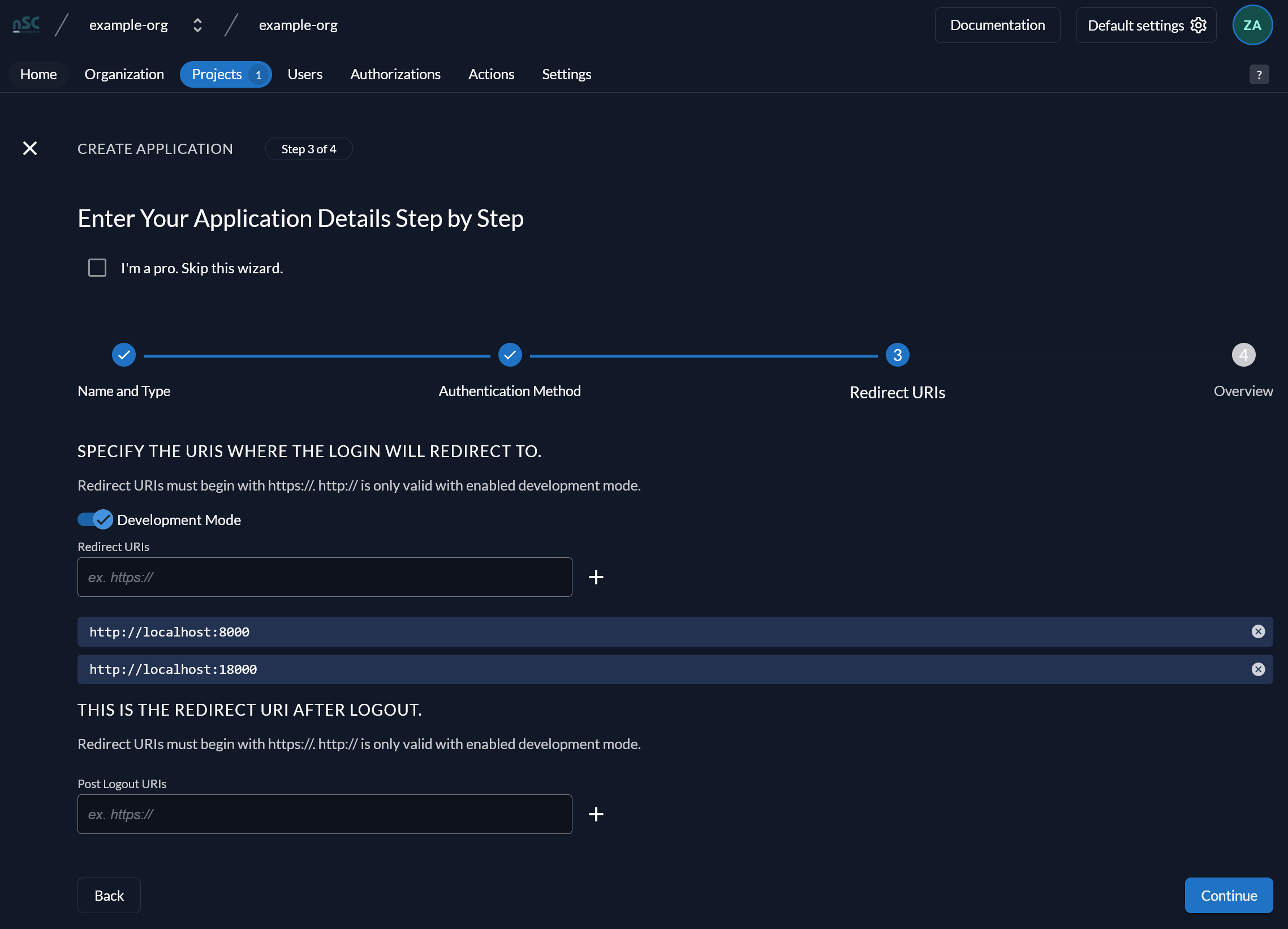Click Continue to proceed
Screen dimensions: 1288x929
point(1229,895)
